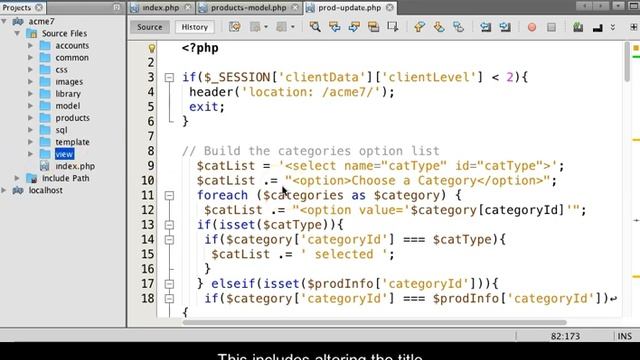Collapse elseif fold at line 17
This screenshot has width=640, height=360.
[169, 284]
